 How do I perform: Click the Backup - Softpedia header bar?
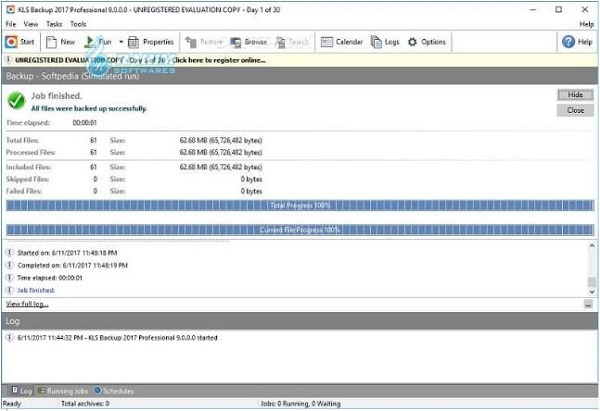coord(300,76)
